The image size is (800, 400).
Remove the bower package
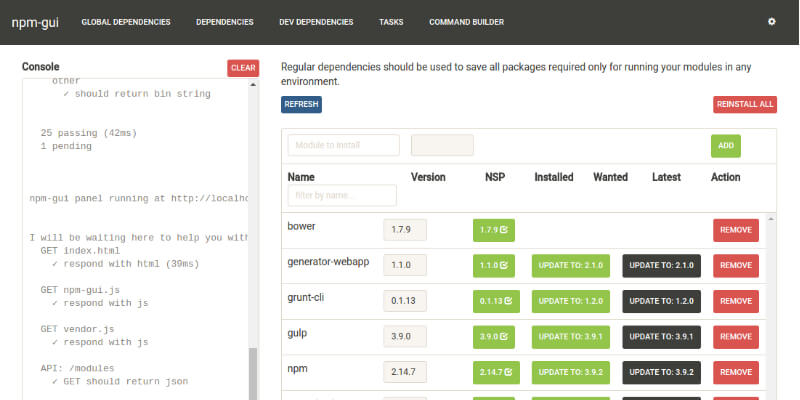(x=735, y=230)
